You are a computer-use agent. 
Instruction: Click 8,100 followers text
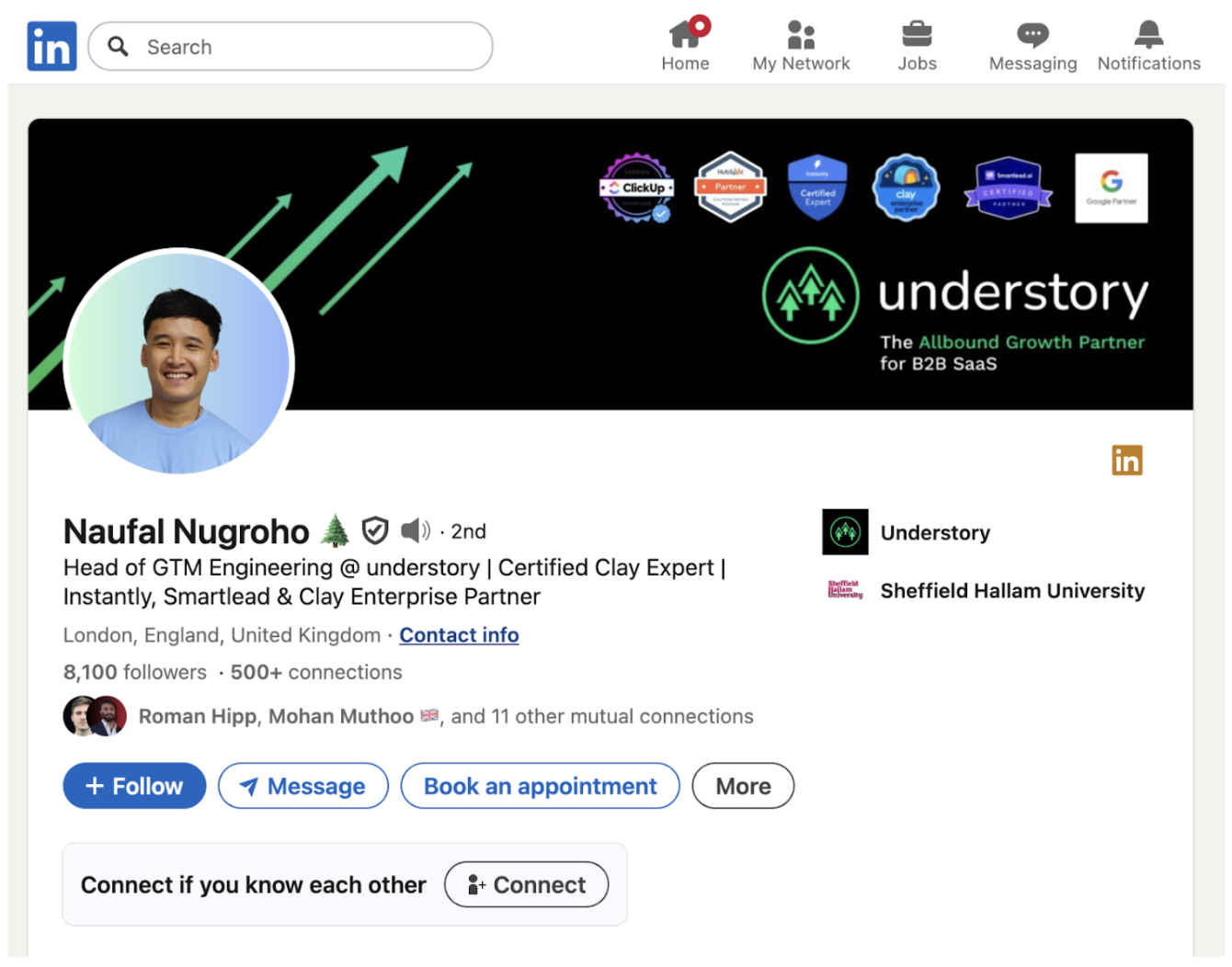click(x=135, y=672)
